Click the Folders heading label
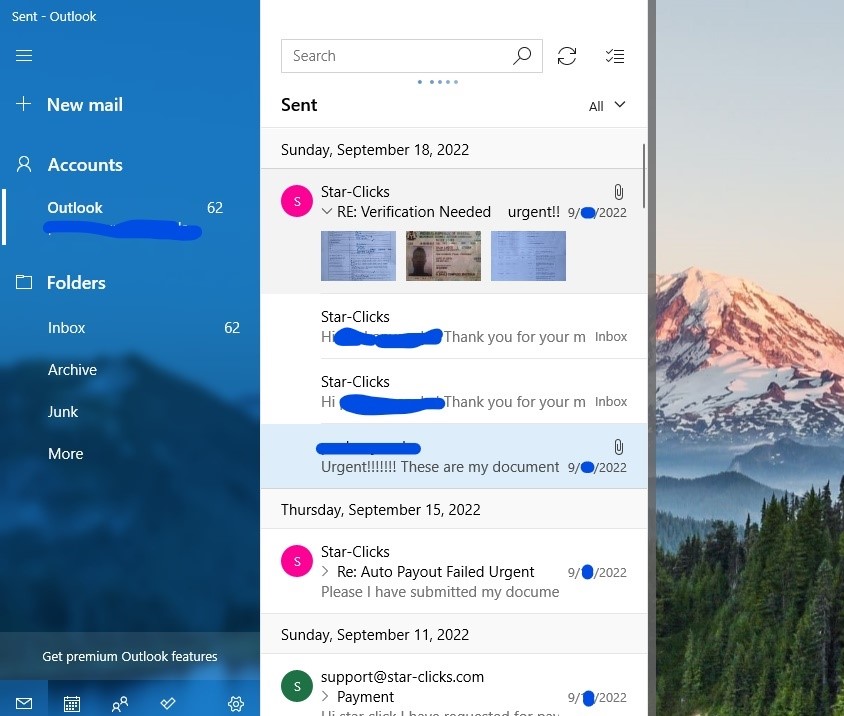 click(x=76, y=283)
